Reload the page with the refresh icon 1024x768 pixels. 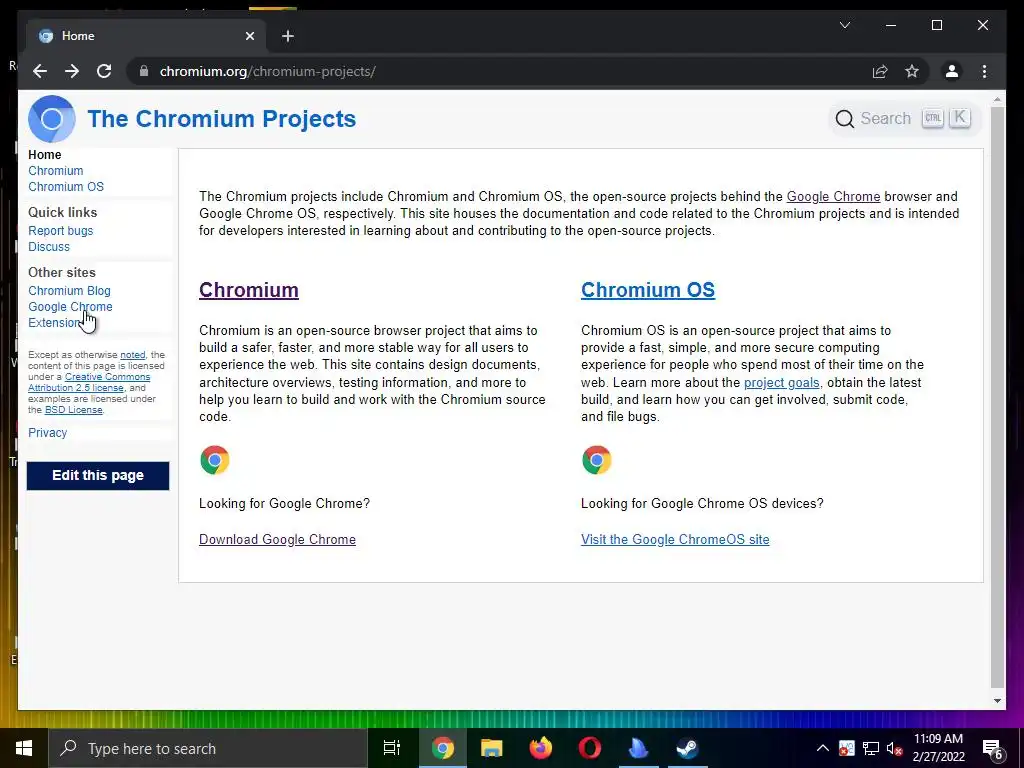104,71
